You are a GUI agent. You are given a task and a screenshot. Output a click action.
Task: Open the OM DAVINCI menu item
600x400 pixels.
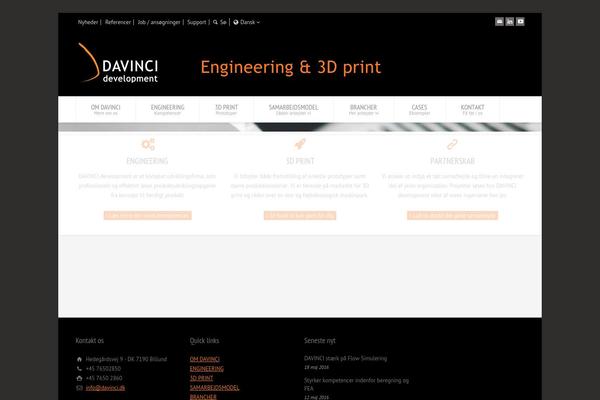[x=106, y=109]
